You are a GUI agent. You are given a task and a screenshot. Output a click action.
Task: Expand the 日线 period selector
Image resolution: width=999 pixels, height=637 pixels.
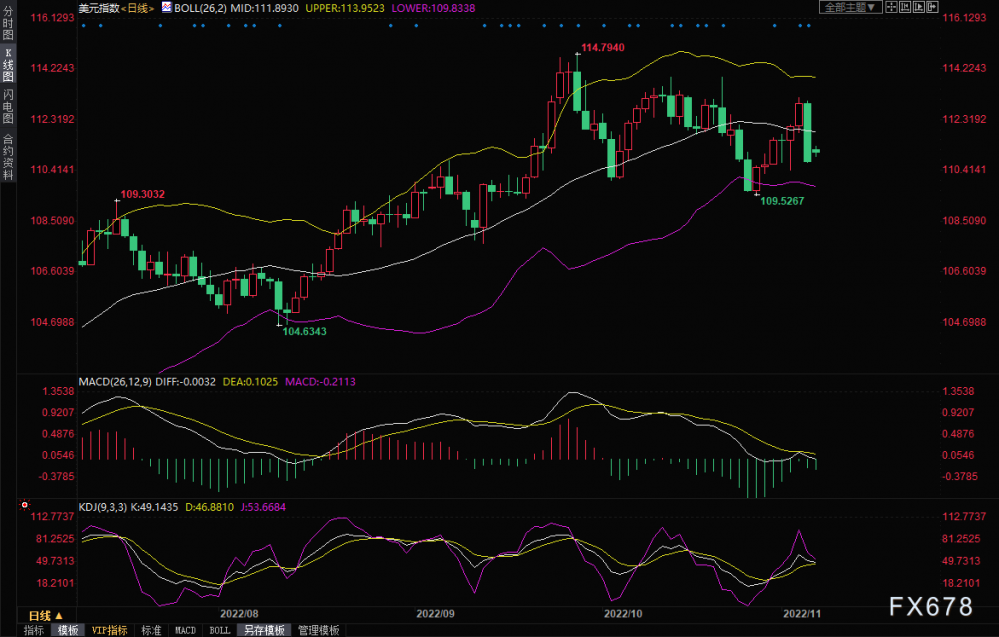coord(45,615)
